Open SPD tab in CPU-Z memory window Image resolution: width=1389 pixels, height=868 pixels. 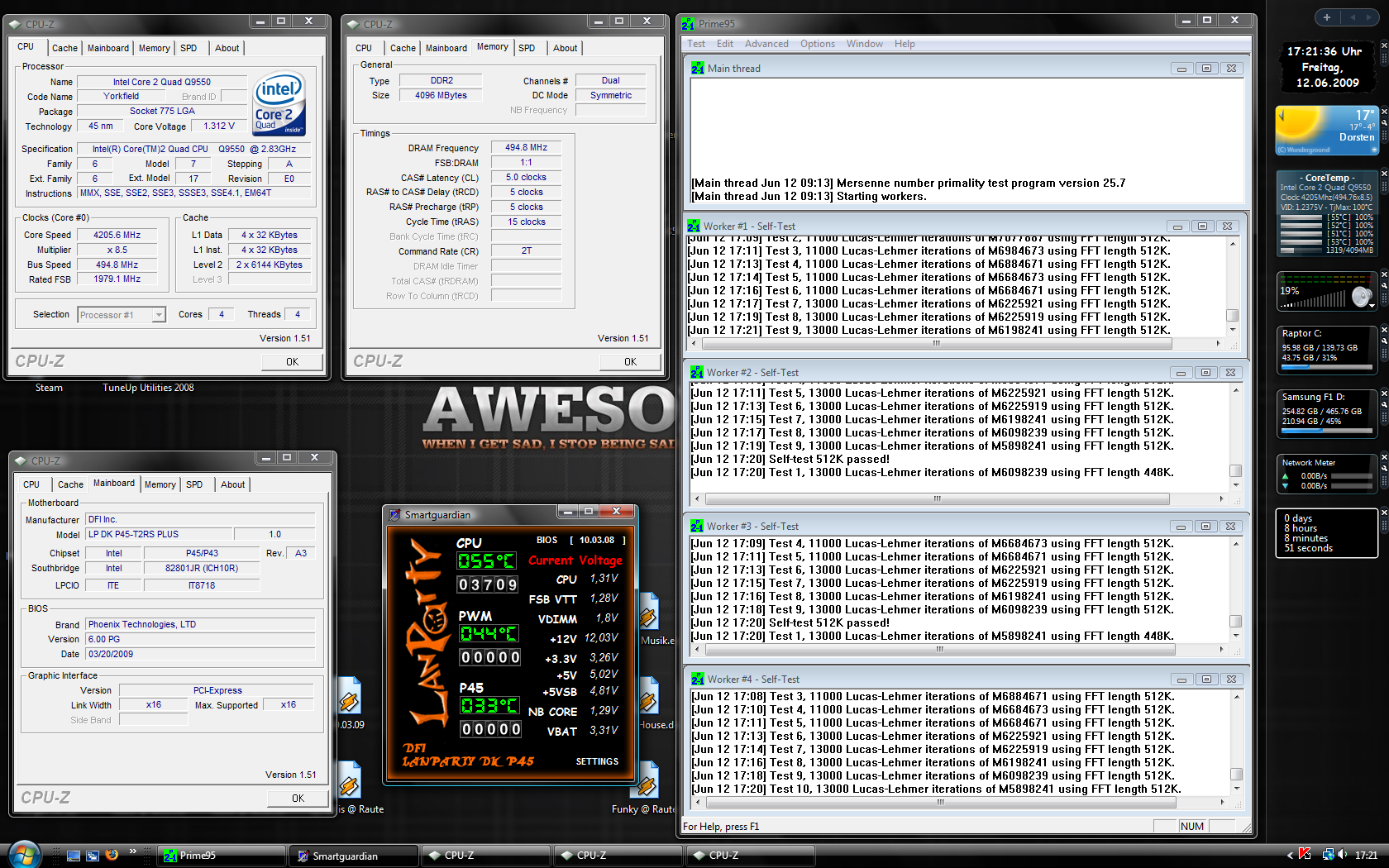coord(527,48)
